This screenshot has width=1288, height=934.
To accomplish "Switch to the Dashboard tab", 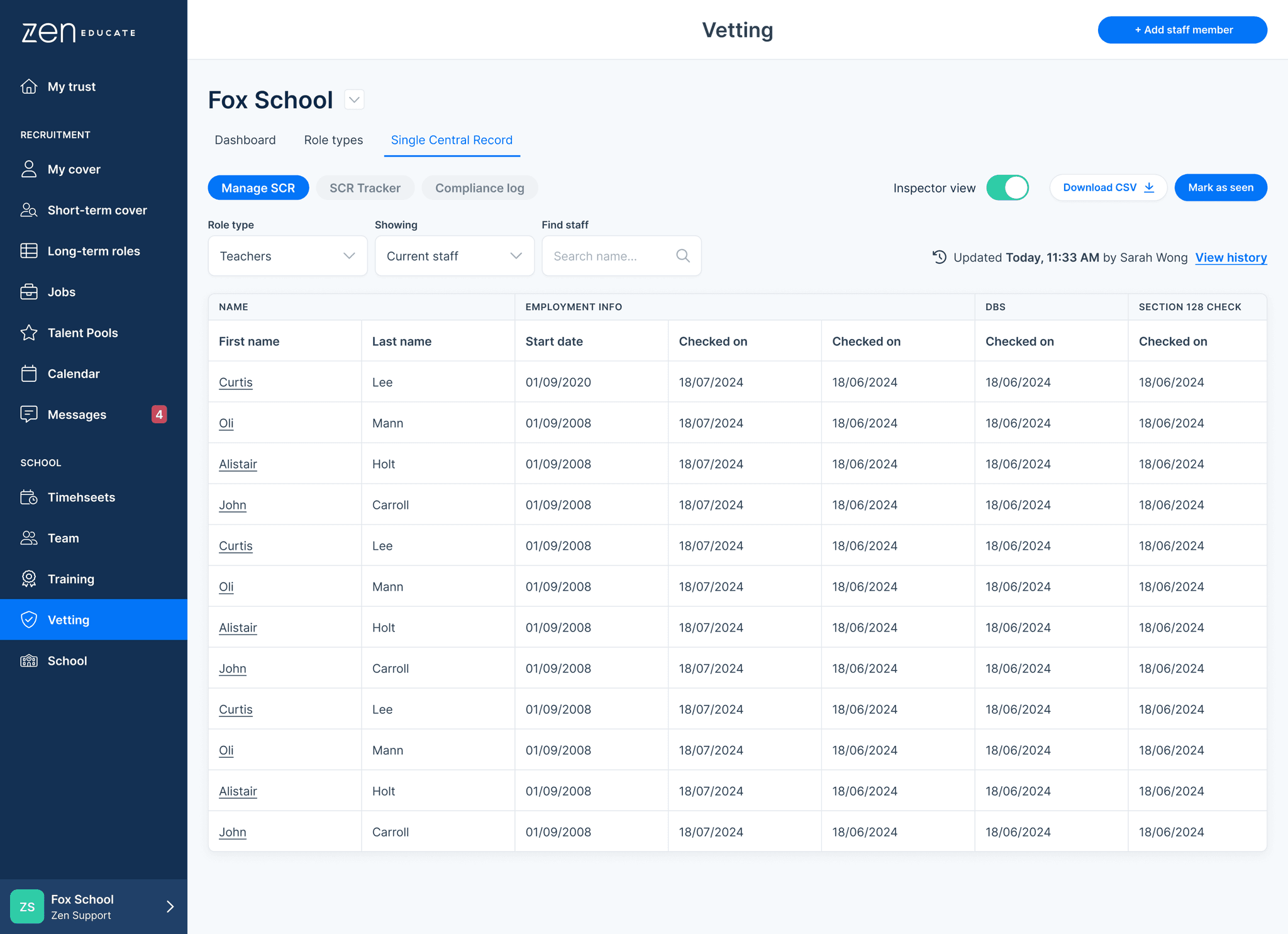I will pos(245,140).
